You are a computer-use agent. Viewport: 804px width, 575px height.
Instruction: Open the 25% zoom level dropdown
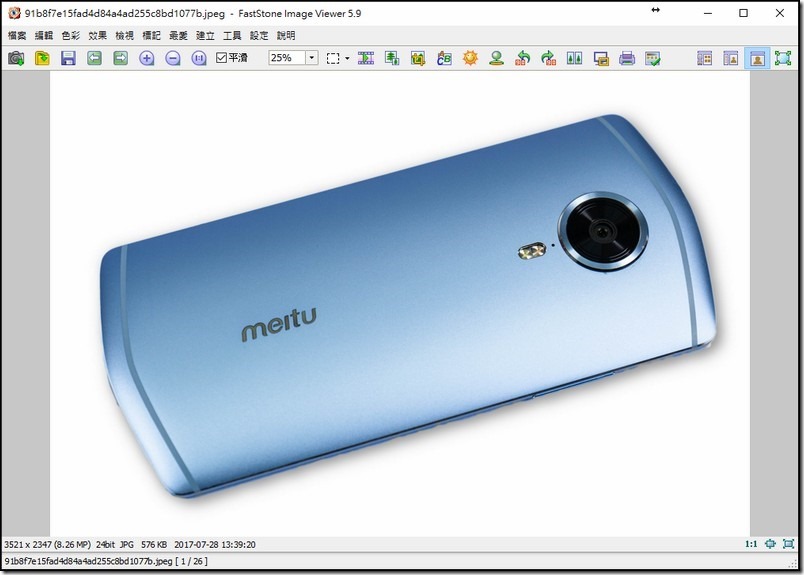pos(311,59)
